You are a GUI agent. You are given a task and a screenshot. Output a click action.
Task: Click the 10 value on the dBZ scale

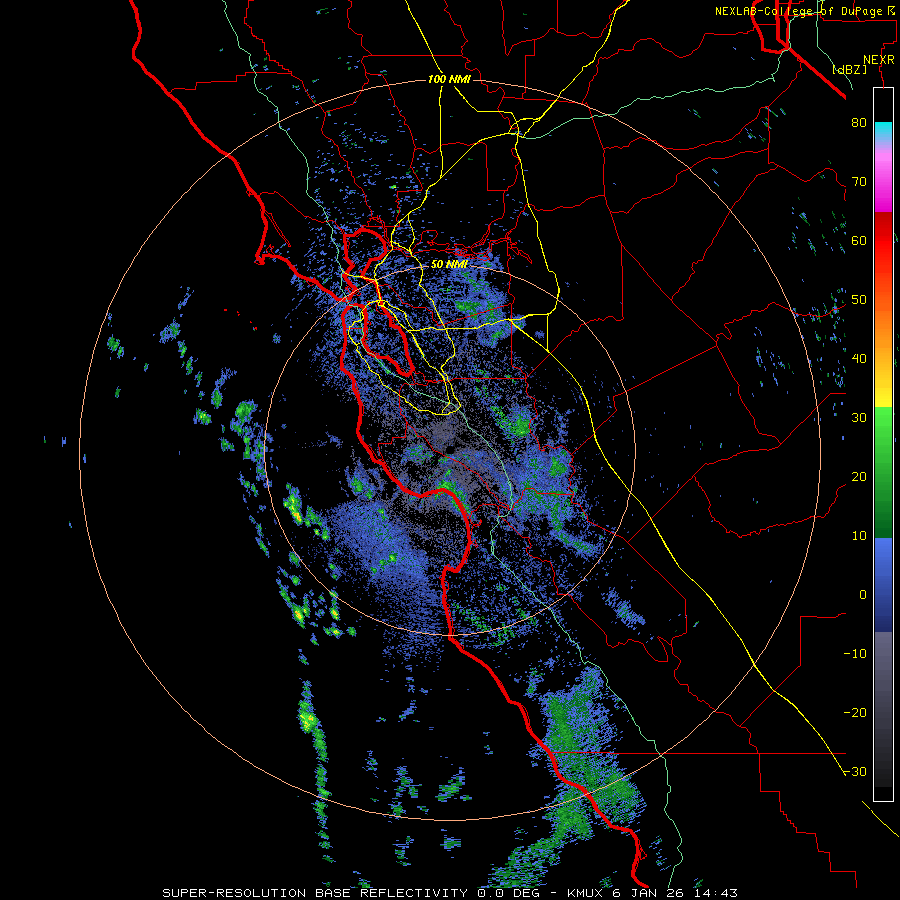pos(859,536)
